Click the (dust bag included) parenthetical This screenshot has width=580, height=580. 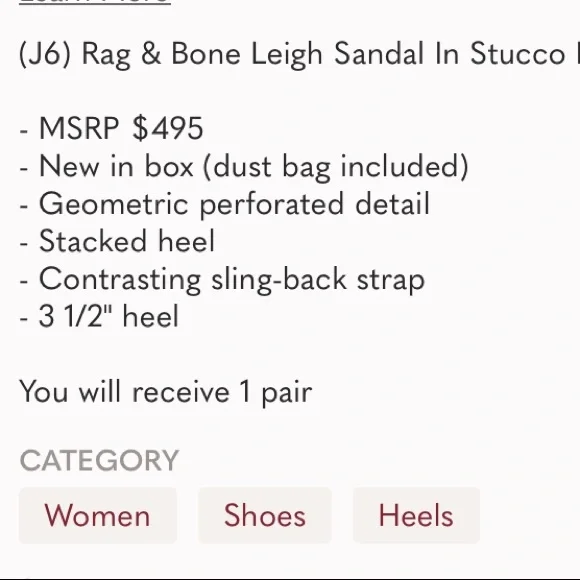(336, 167)
